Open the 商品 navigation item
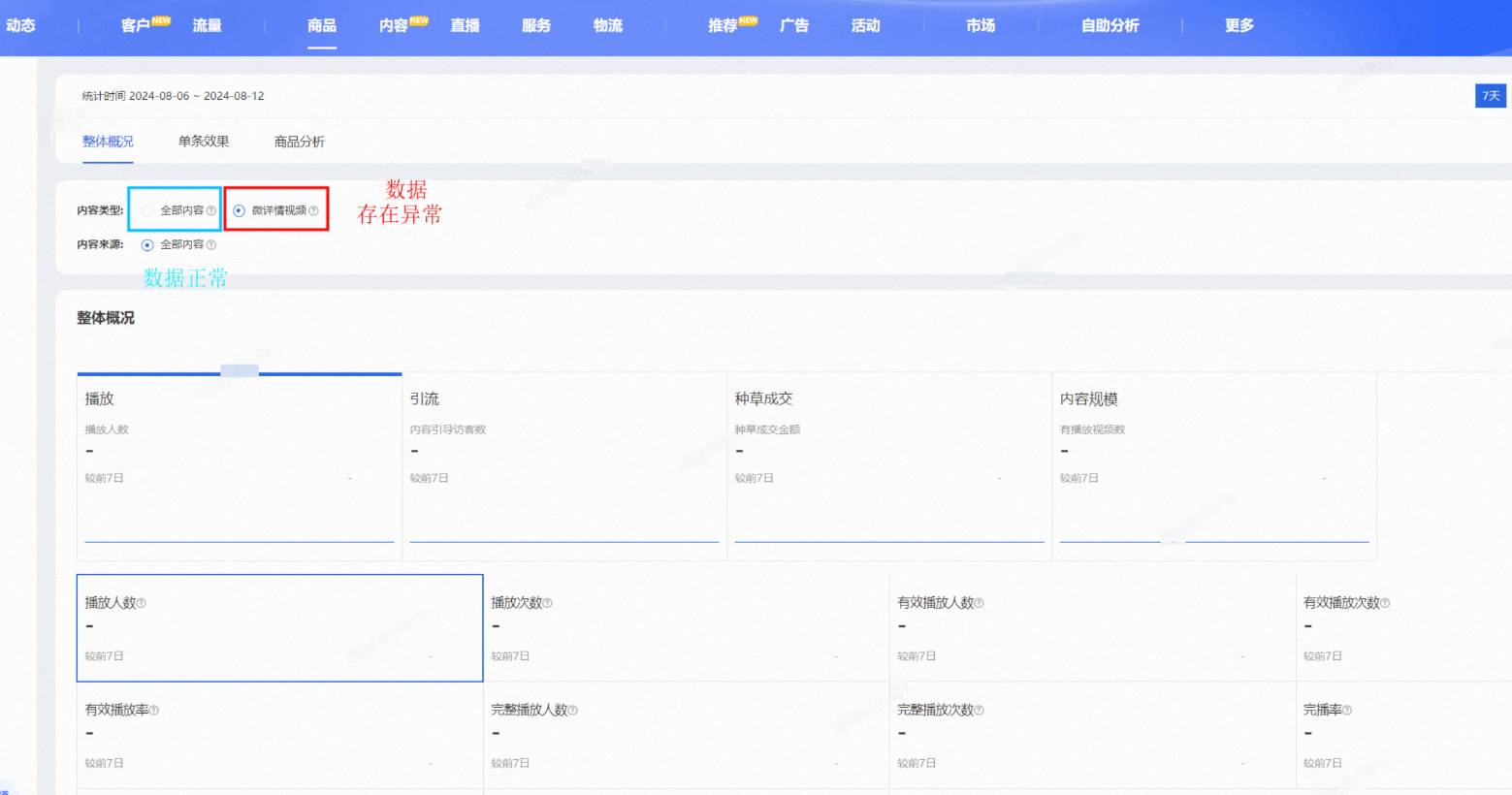 pyautogui.click(x=322, y=25)
